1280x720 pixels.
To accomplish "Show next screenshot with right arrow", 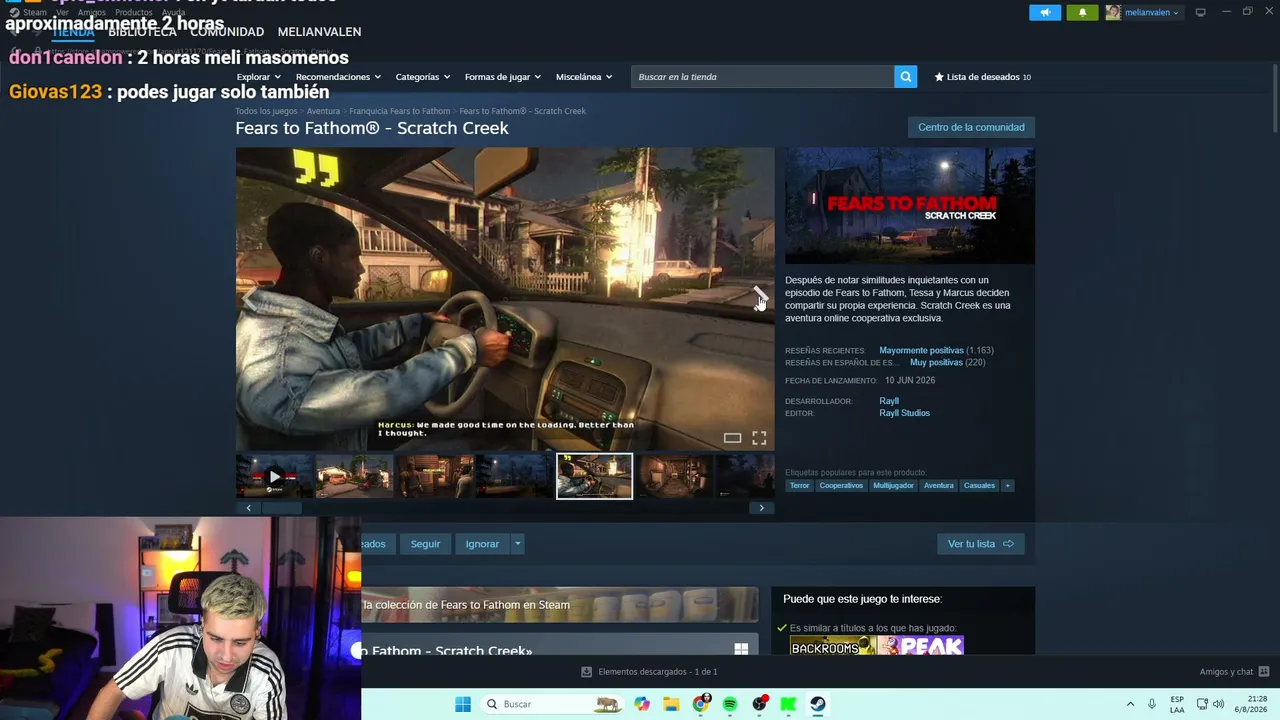I will (x=759, y=296).
